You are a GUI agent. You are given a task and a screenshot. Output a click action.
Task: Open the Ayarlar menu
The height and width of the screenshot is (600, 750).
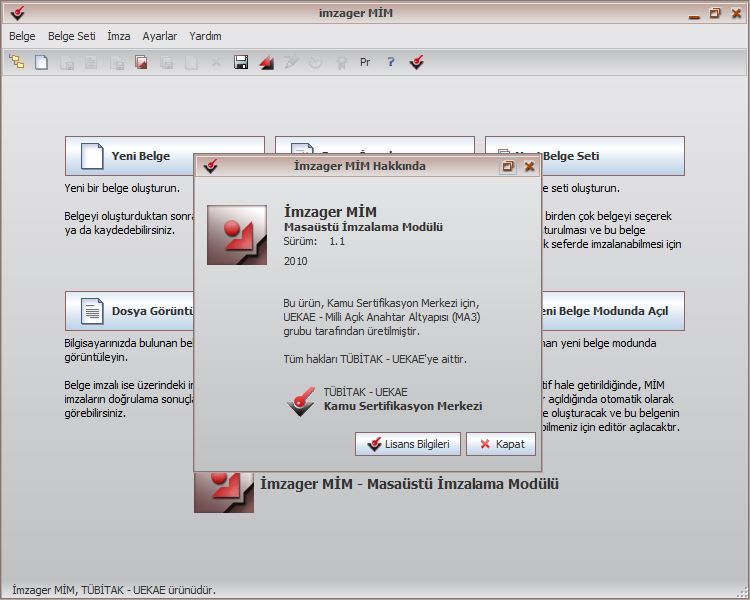tap(160, 36)
